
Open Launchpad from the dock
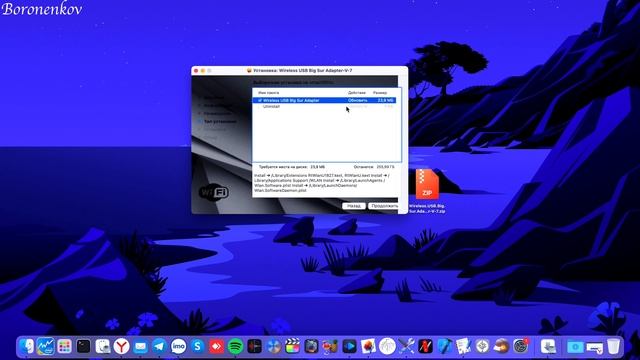[x=64, y=346]
